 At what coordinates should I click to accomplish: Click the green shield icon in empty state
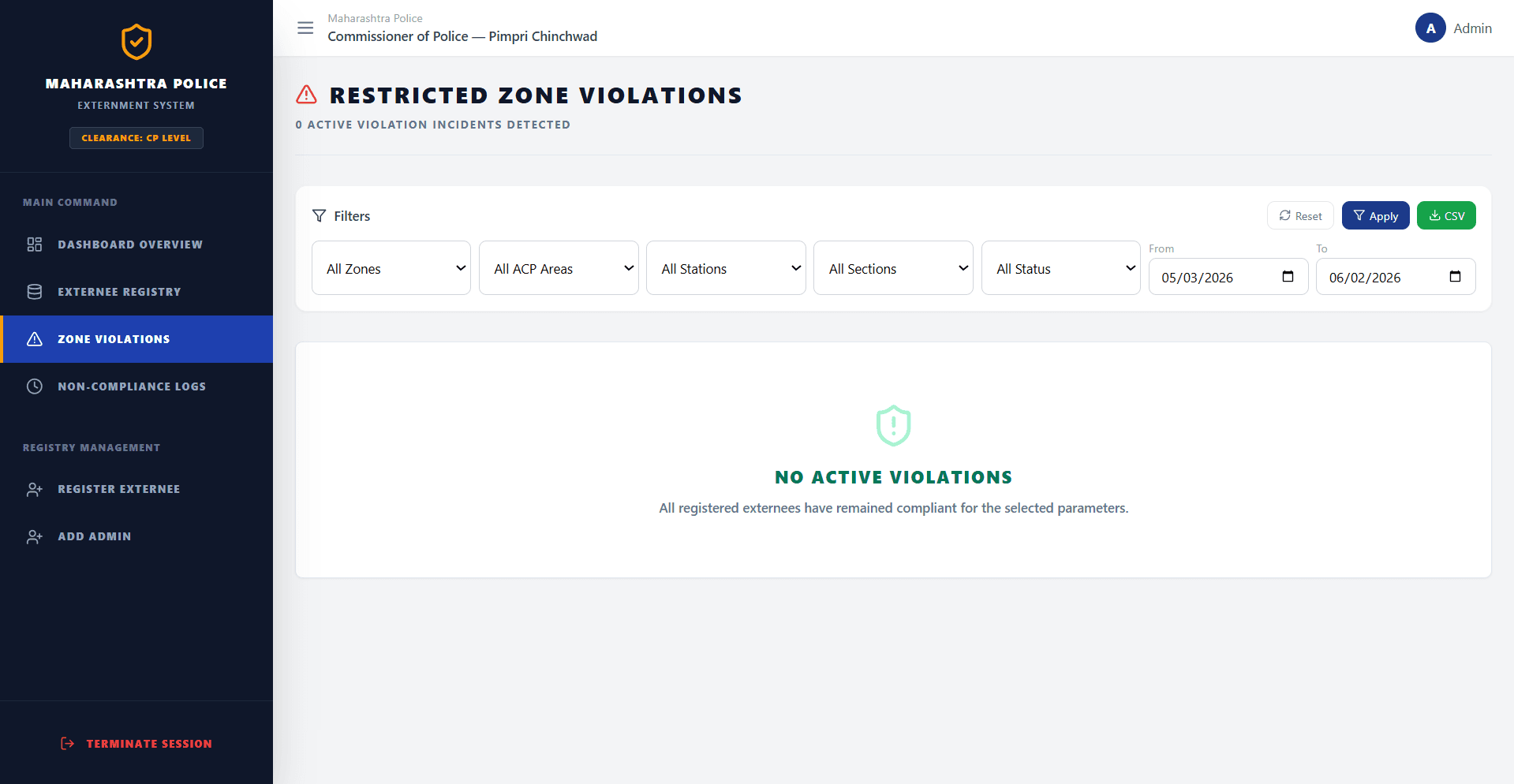(x=893, y=425)
